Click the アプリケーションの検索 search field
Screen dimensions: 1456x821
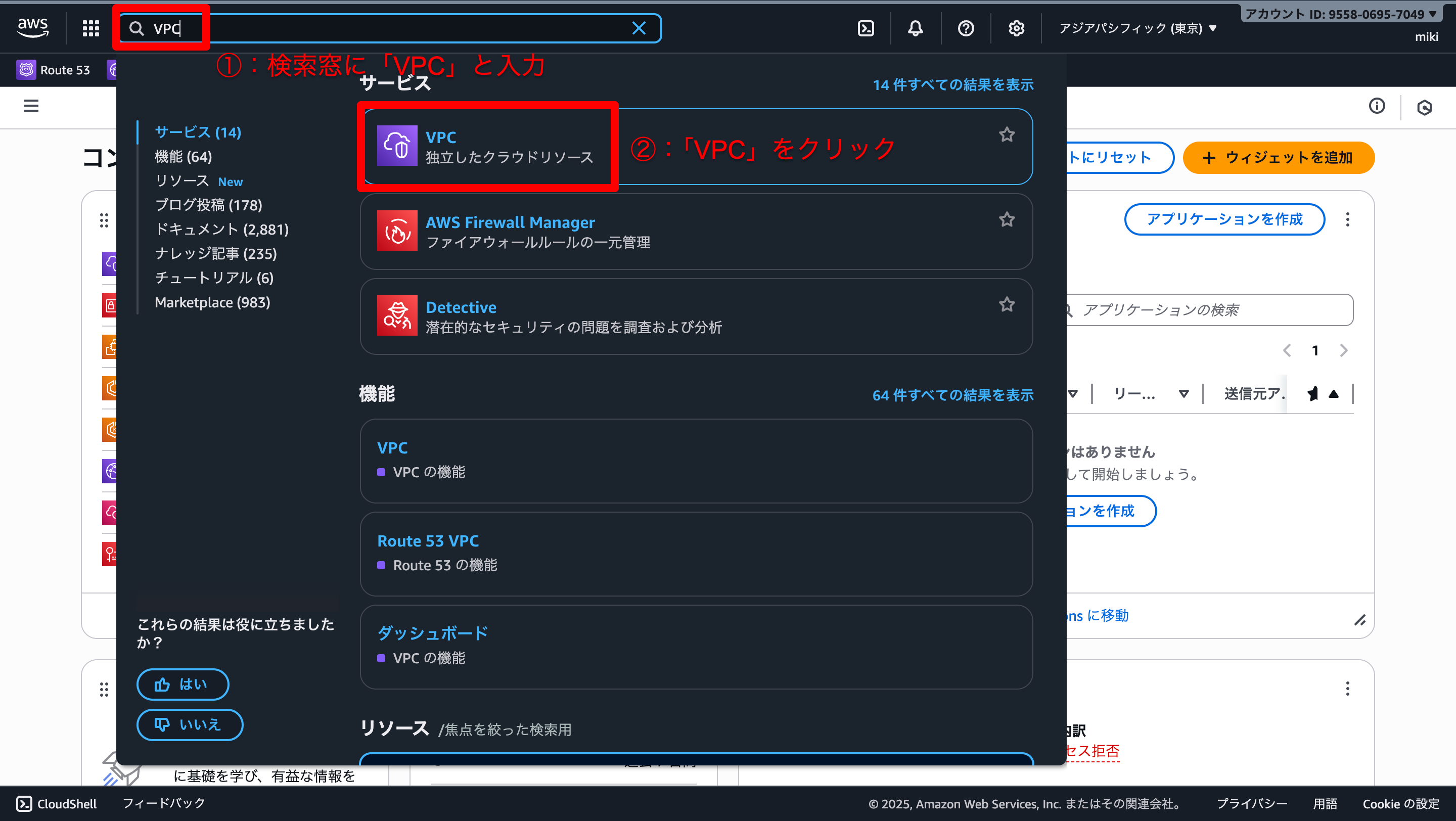click(x=1210, y=309)
